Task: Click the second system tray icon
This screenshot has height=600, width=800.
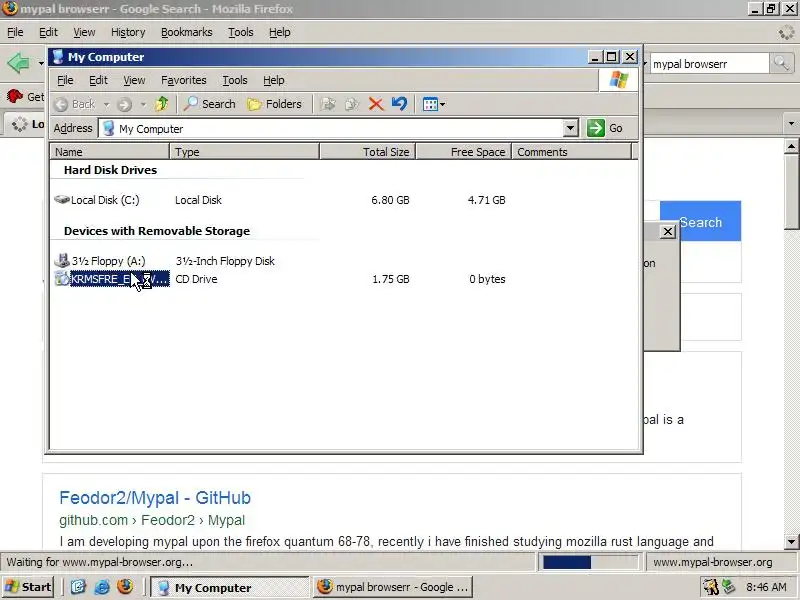Action: click(x=729, y=587)
